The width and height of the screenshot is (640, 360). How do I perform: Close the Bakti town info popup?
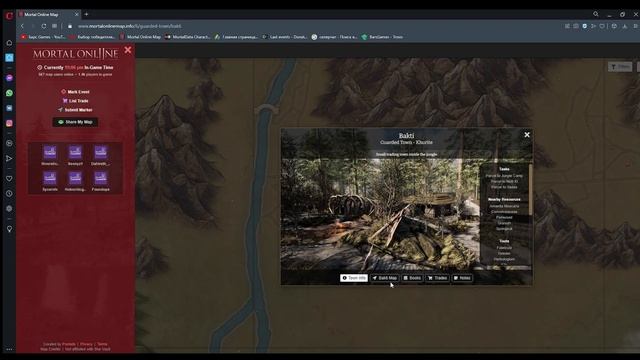(x=527, y=135)
